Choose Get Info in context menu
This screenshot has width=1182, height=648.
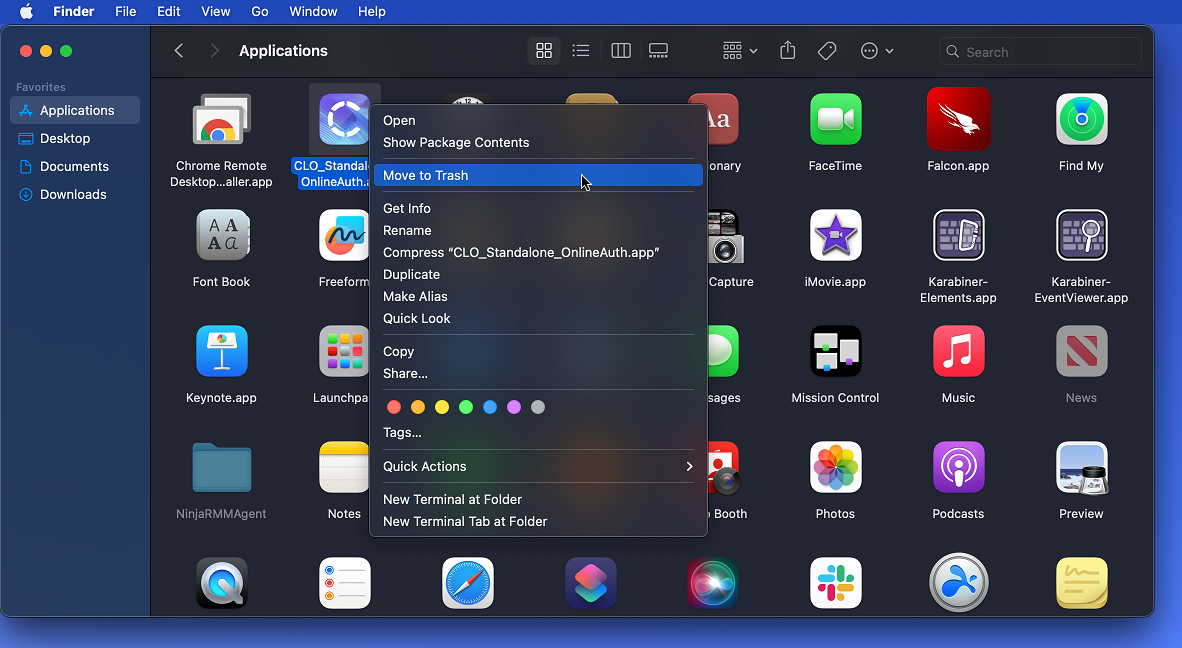538,209
